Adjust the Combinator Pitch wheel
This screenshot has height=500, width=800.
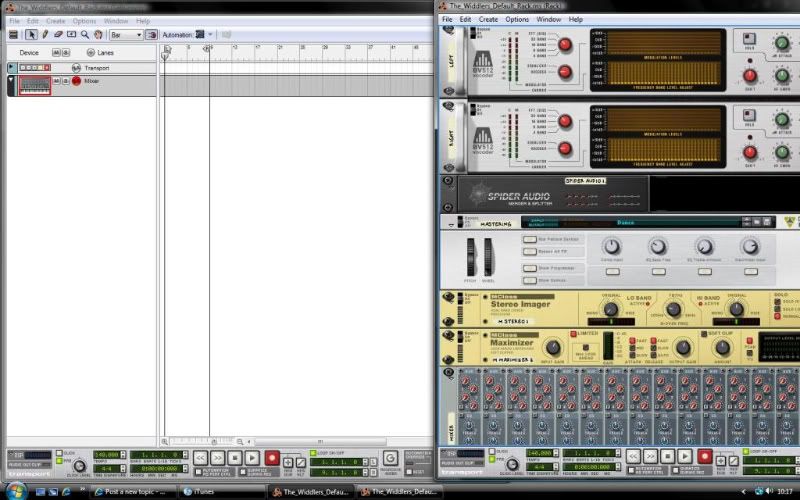pyautogui.click(x=471, y=257)
